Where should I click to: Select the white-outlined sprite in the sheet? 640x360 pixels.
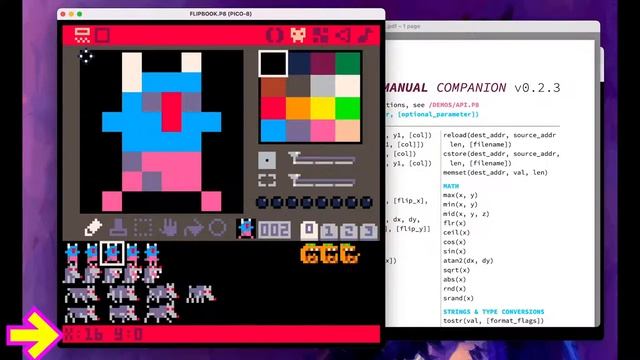point(112,253)
